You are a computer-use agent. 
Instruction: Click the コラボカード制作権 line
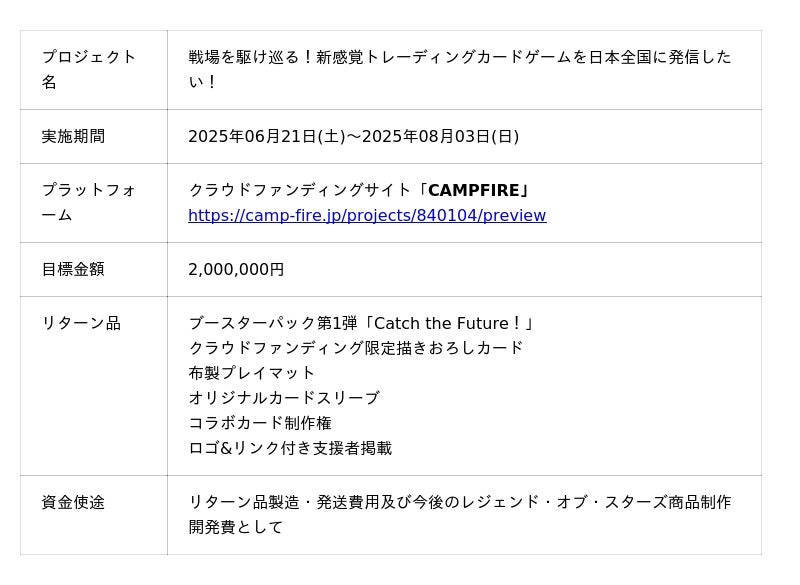pyautogui.click(x=260, y=423)
